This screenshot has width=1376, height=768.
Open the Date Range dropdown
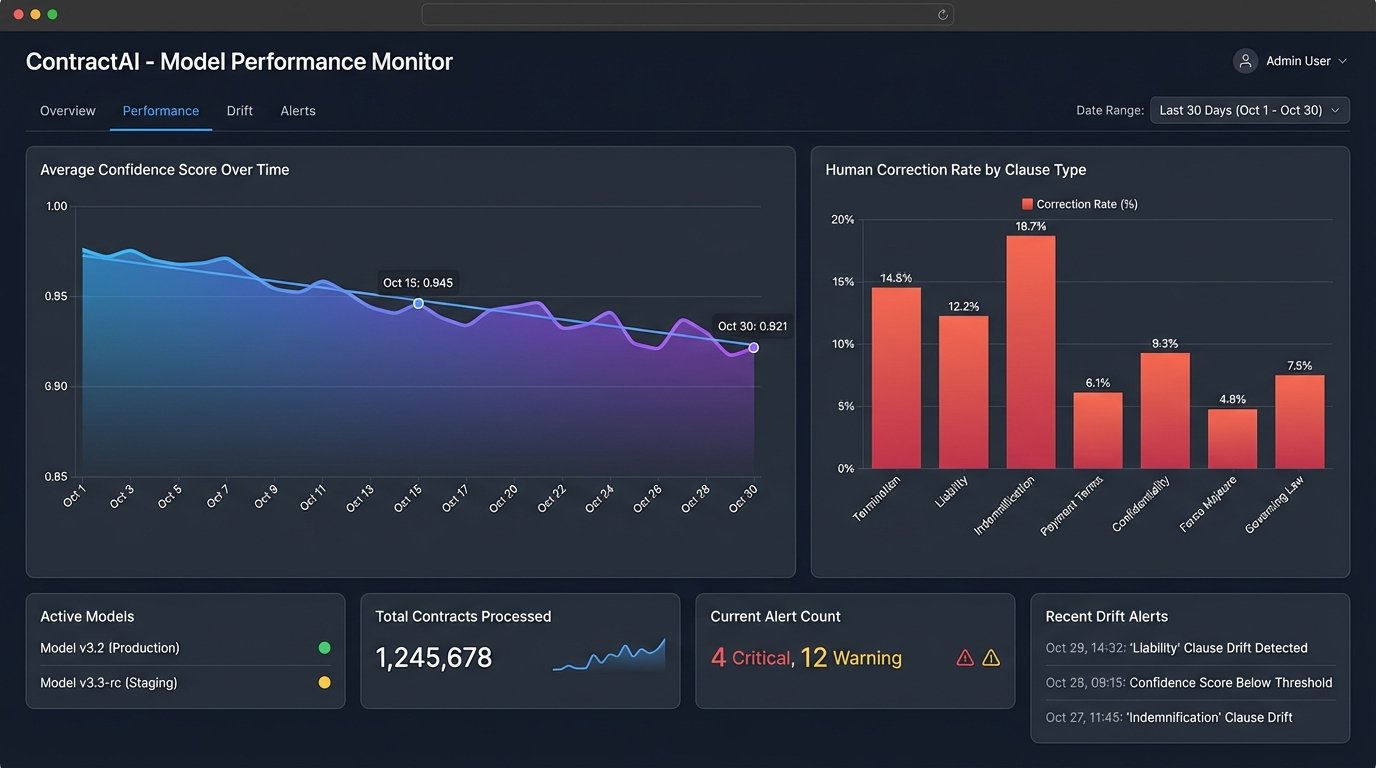1249,110
